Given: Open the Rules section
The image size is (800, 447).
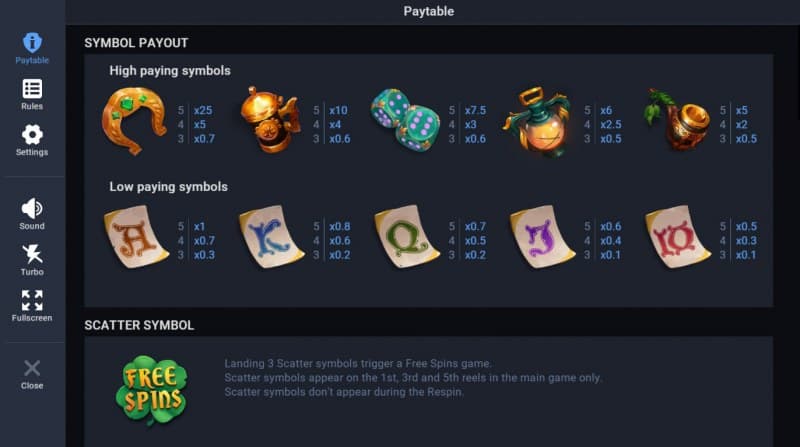Looking at the screenshot, I should [x=32, y=93].
